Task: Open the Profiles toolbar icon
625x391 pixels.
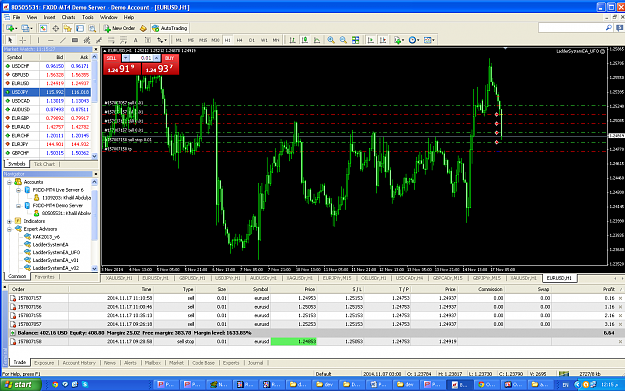Action: (26, 28)
